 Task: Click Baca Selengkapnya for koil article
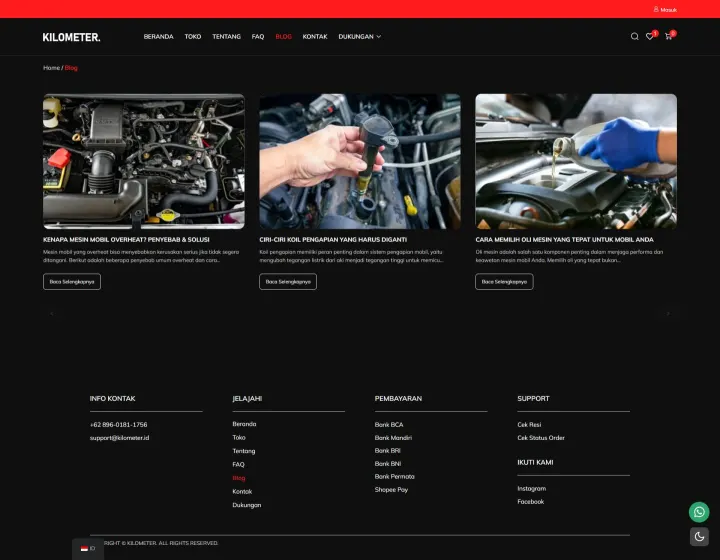(288, 282)
